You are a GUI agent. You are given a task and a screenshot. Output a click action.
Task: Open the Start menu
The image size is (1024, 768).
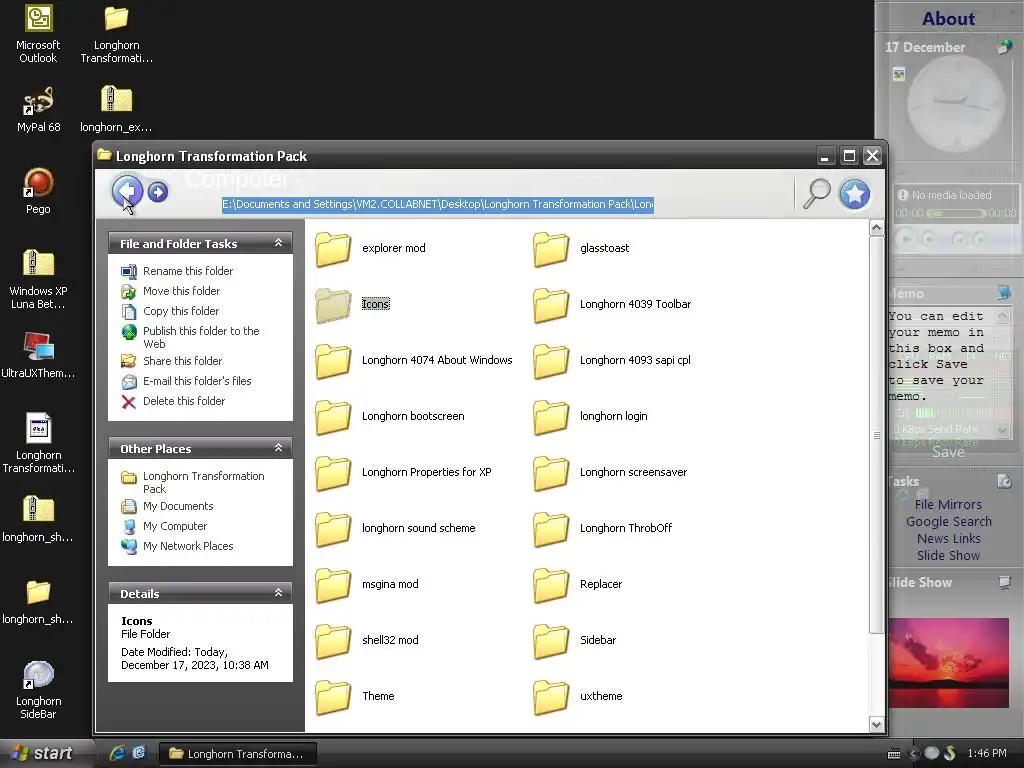pyautogui.click(x=42, y=754)
